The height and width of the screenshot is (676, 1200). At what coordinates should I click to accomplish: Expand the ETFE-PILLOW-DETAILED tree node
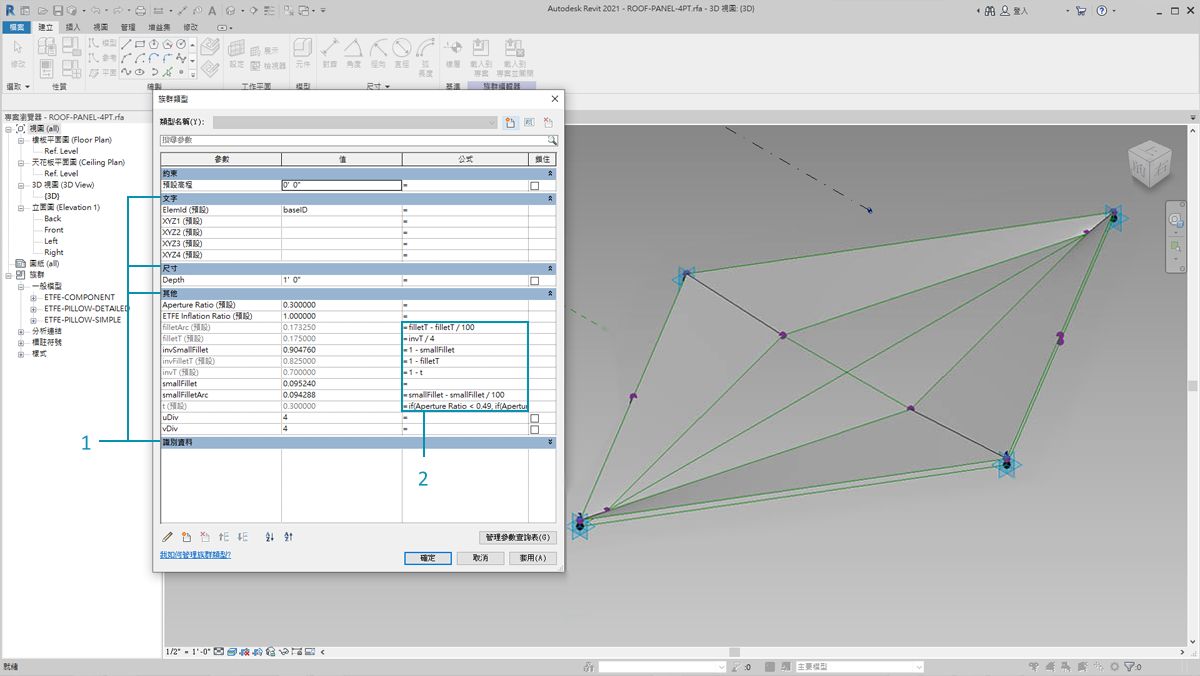click(x=33, y=309)
